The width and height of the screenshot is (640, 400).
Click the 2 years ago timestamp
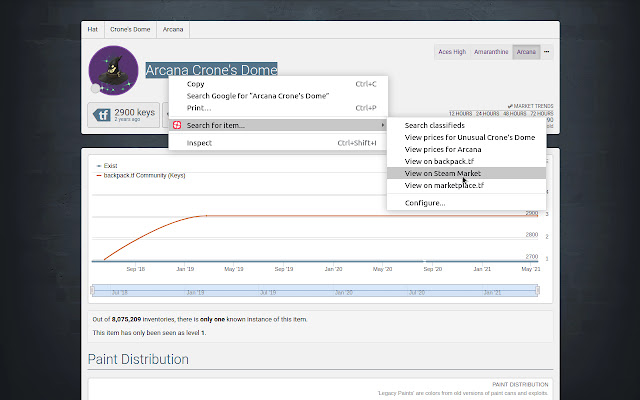coord(127,120)
